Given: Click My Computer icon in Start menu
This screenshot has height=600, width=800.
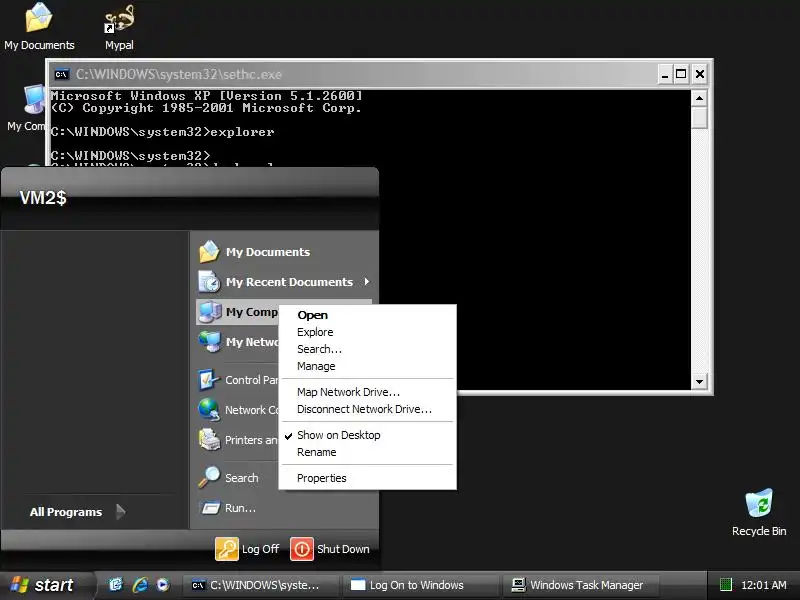Looking at the screenshot, I should tap(210, 312).
